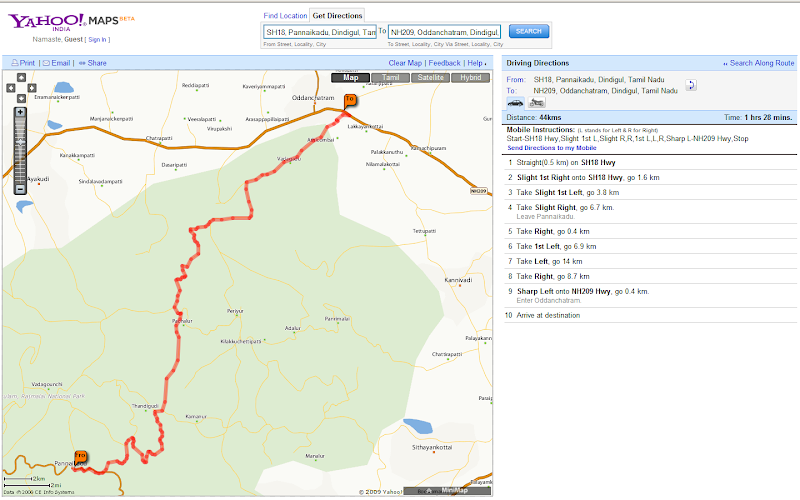Switch to Satellite view
This screenshot has width=800, height=500.
[x=431, y=78]
